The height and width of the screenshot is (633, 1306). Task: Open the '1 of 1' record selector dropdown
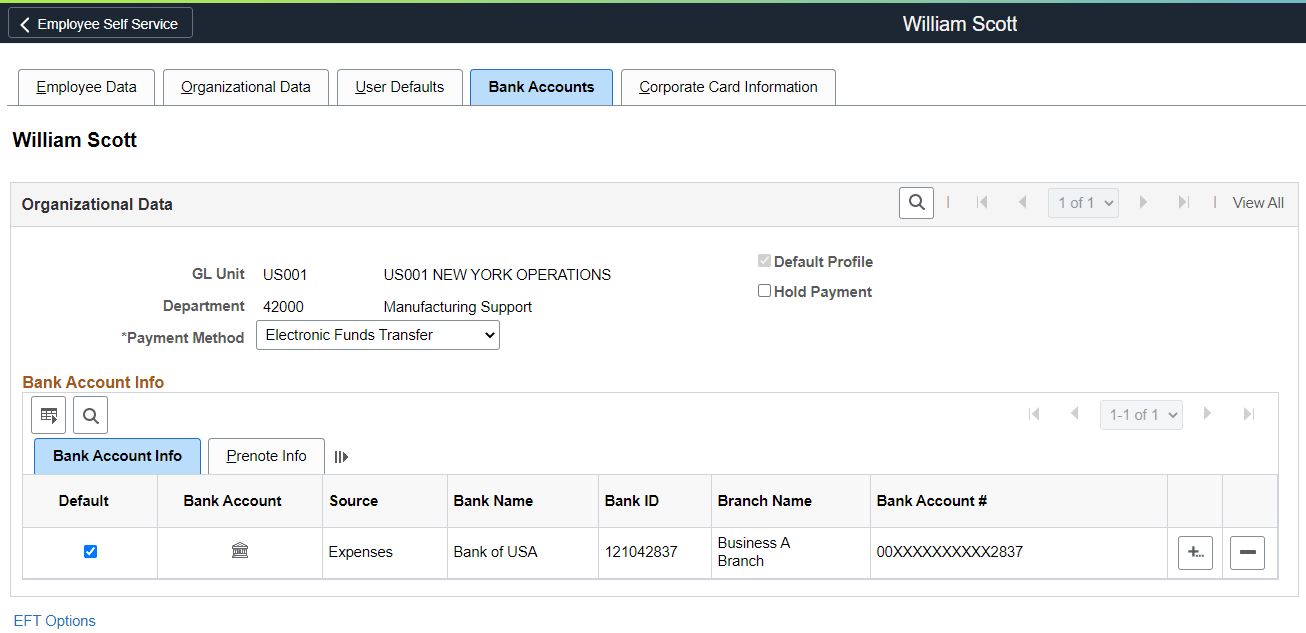(x=1083, y=202)
